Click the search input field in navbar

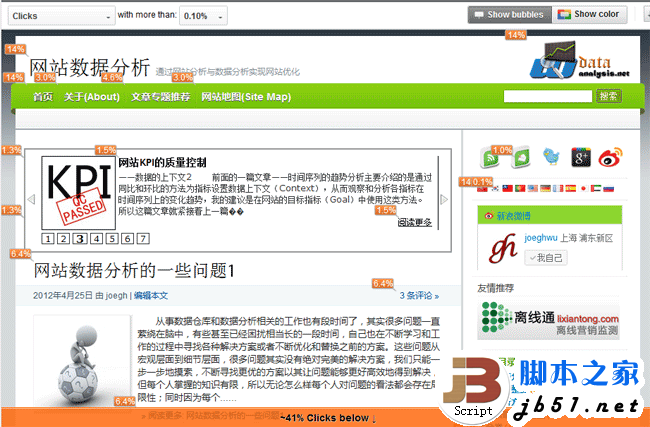point(549,97)
